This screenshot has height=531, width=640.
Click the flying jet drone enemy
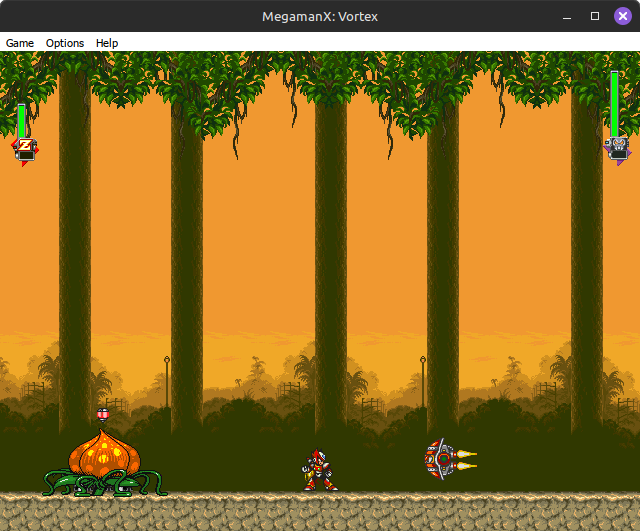(x=450, y=459)
